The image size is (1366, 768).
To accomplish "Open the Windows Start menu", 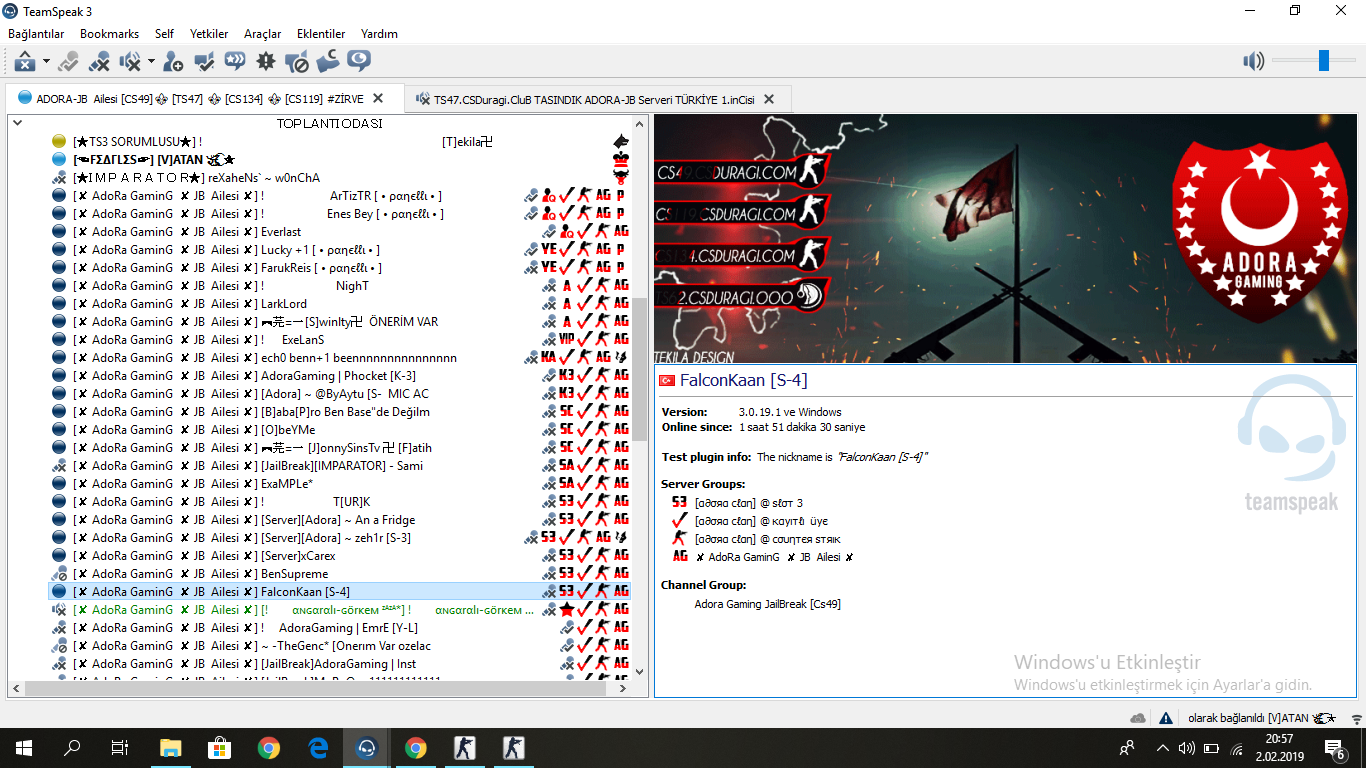I will (24, 748).
